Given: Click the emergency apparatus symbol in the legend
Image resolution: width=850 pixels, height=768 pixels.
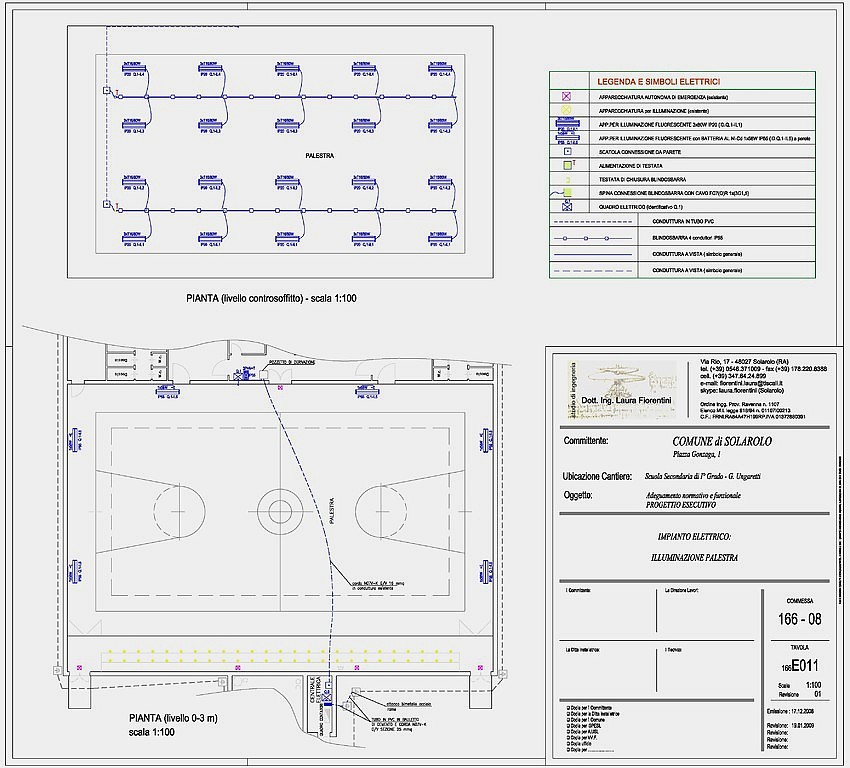Looking at the screenshot, I should 566,96.
